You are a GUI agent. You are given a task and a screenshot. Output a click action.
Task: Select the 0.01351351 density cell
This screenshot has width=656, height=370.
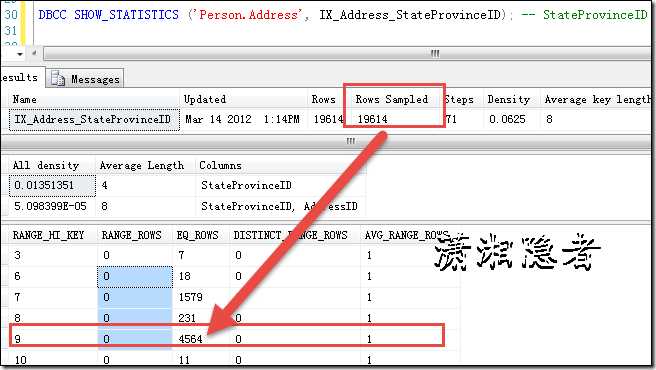point(52,185)
